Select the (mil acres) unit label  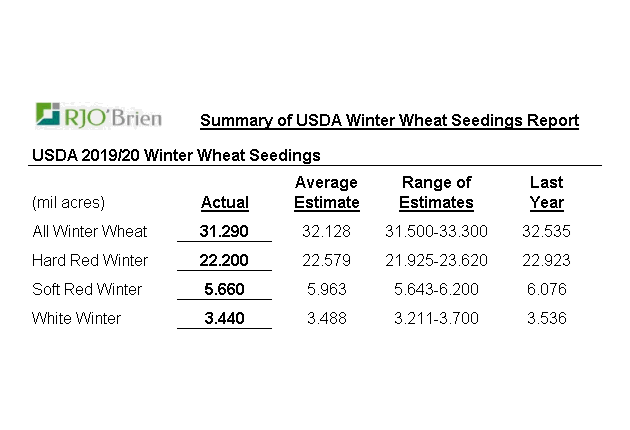(68, 202)
